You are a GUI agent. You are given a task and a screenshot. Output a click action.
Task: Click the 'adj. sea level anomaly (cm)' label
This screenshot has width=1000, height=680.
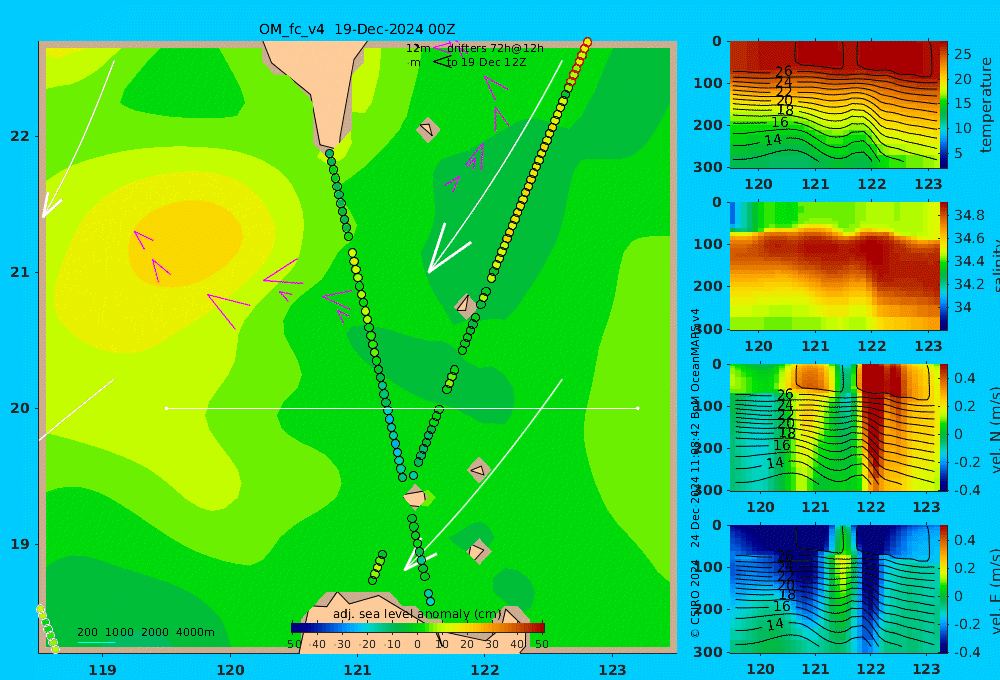click(417, 614)
